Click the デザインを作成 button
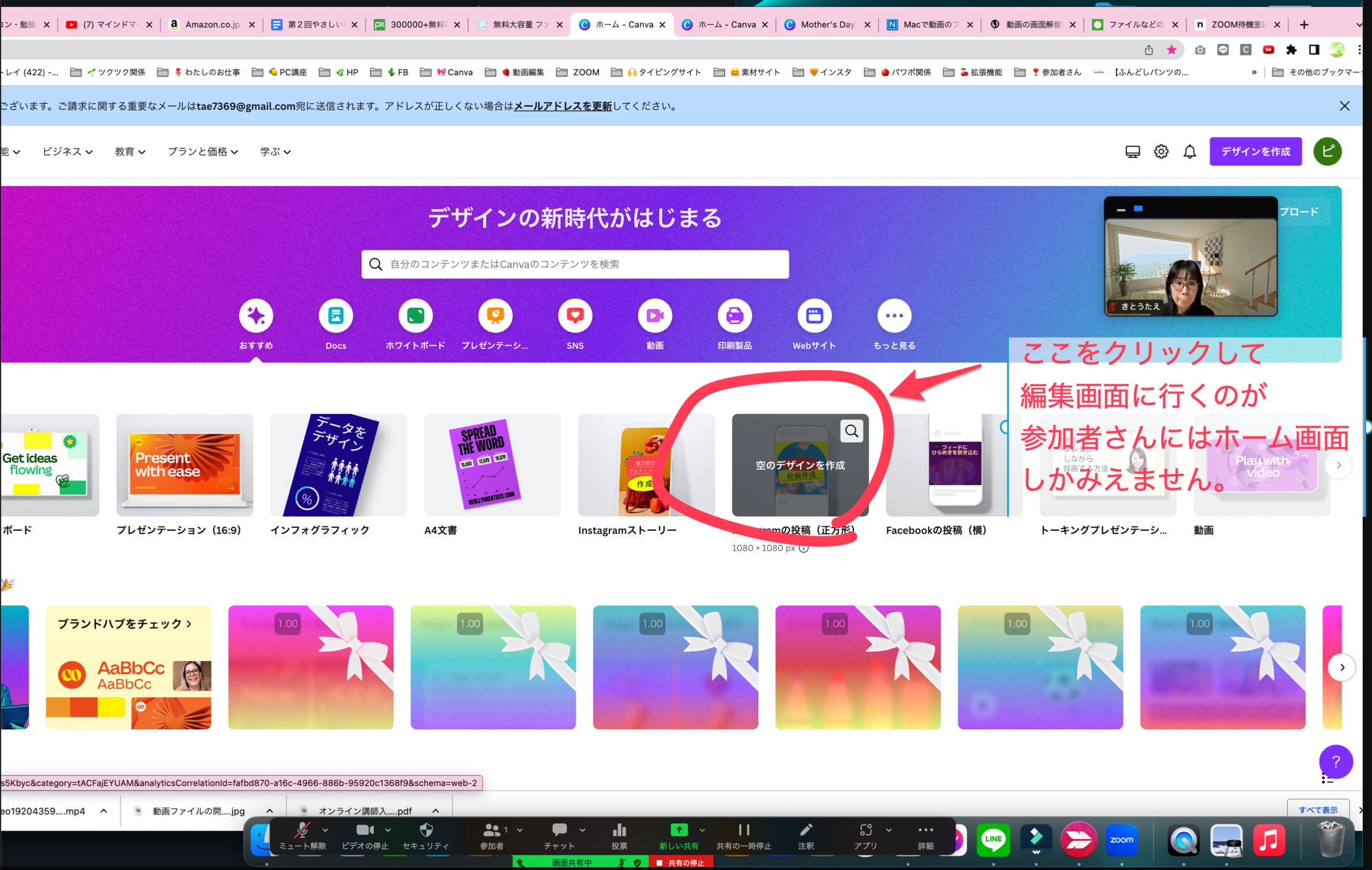Viewport: 1372px width, 870px height. point(1255,151)
